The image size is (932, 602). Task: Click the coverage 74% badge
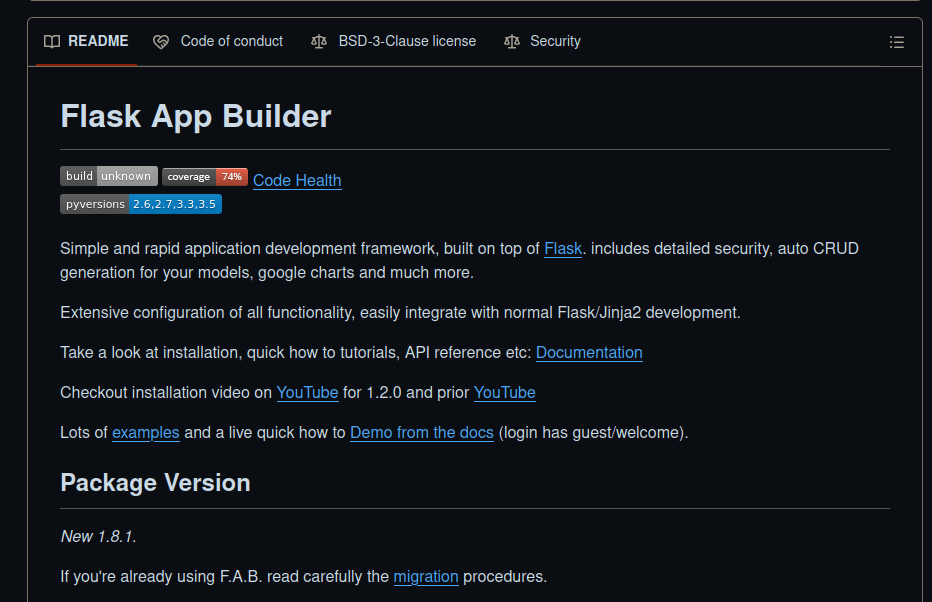pyautogui.click(x=204, y=176)
